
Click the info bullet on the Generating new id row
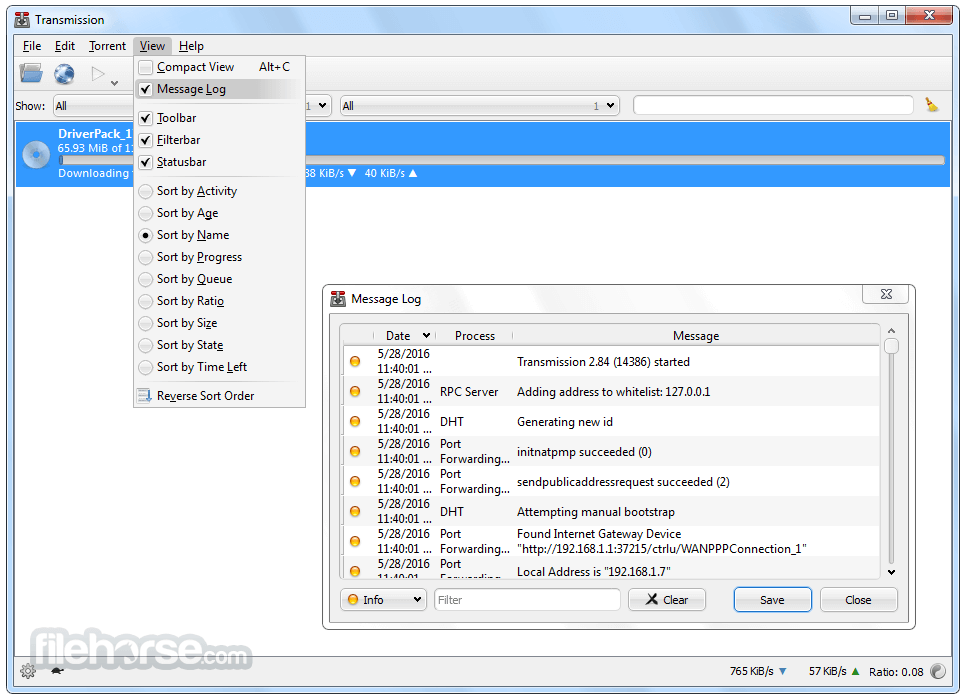355,421
